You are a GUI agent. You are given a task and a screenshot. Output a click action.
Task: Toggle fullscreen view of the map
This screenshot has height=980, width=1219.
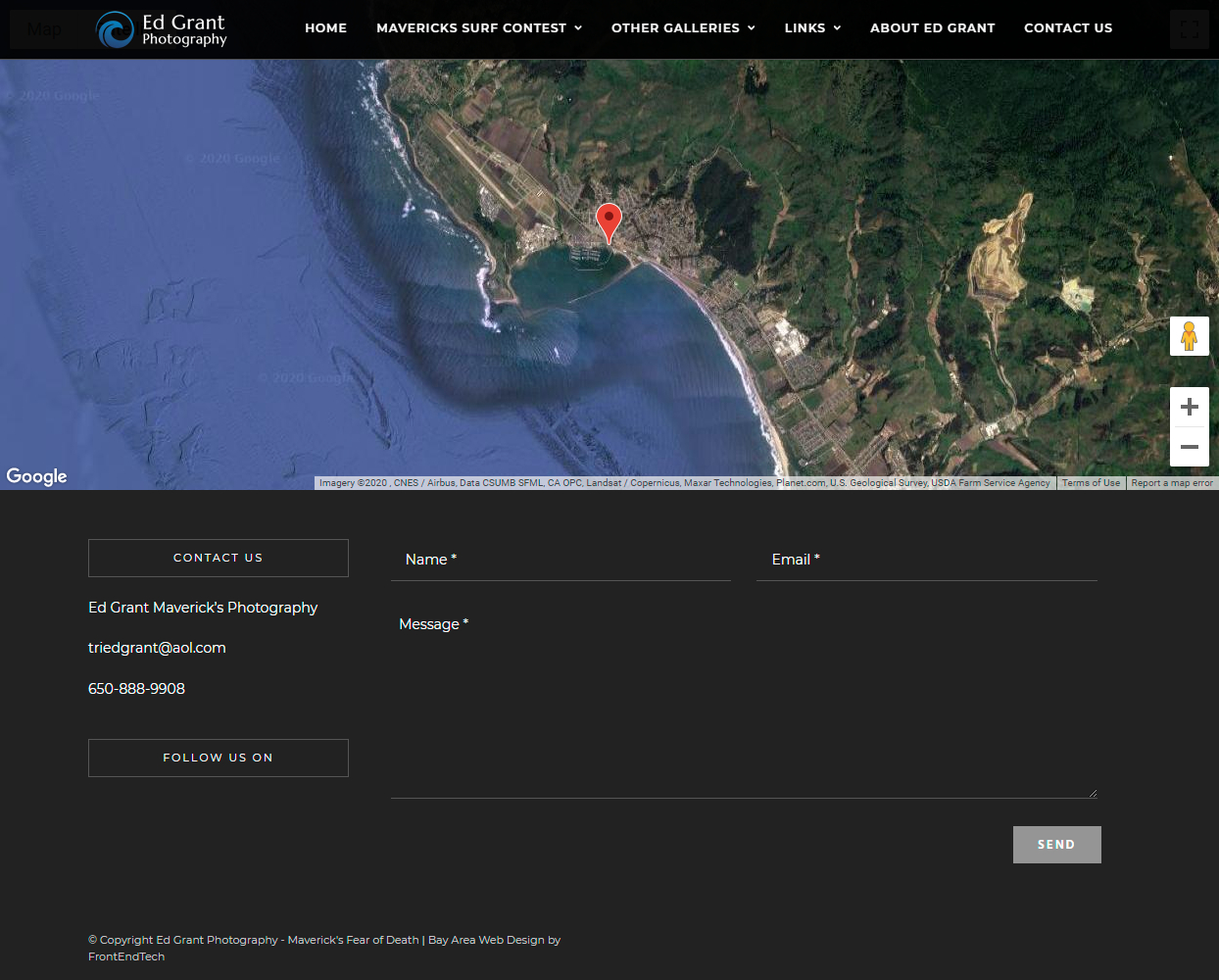coord(1189,29)
